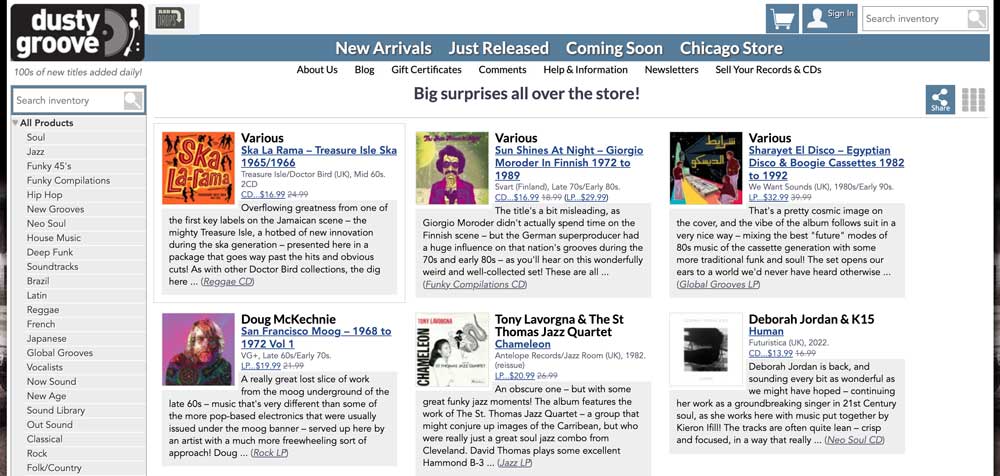Screen dimensions: 1000x476
Task: Open the Gift Certificates menu item
Action: (x=426, y=70)
